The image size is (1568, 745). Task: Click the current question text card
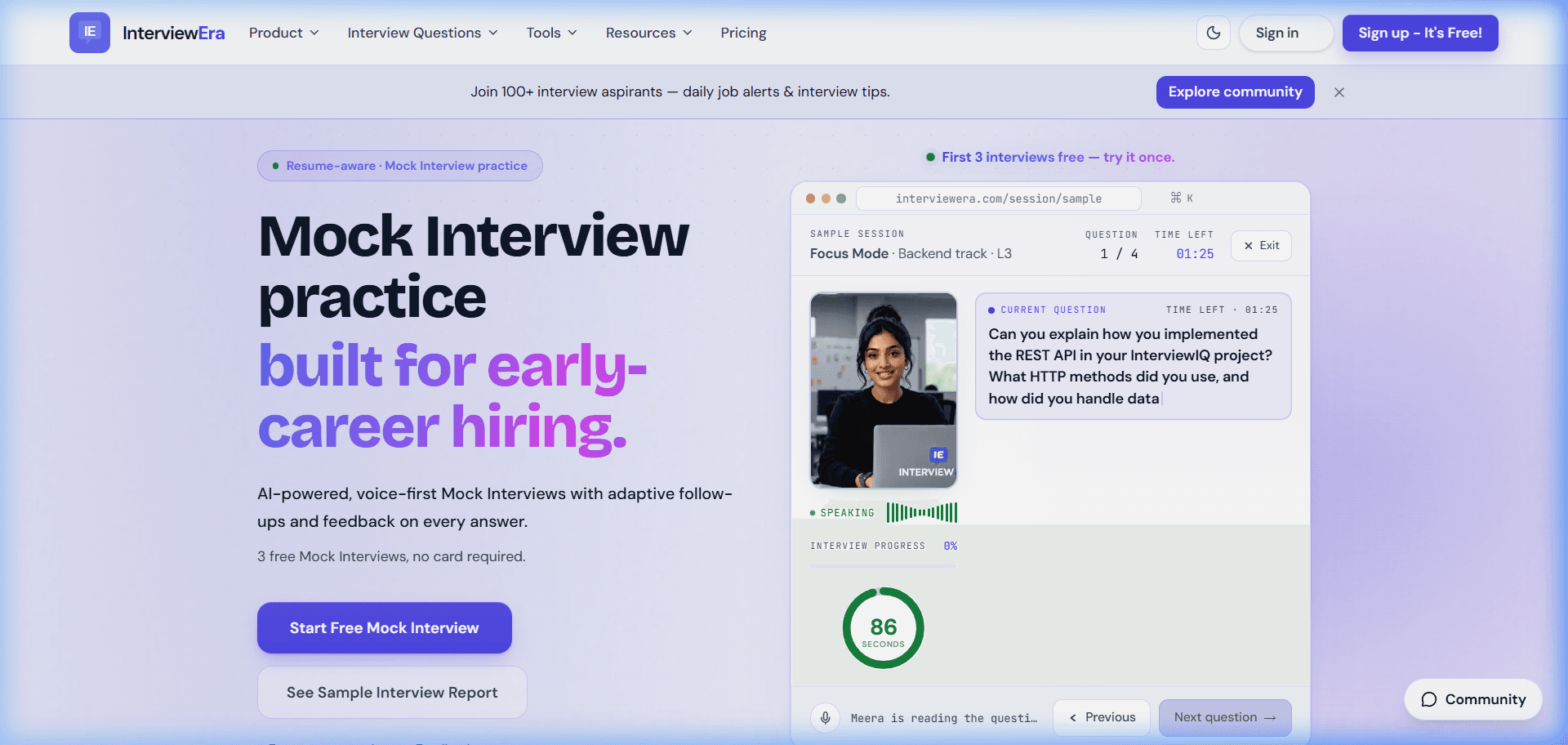(x=1134, y=356)
